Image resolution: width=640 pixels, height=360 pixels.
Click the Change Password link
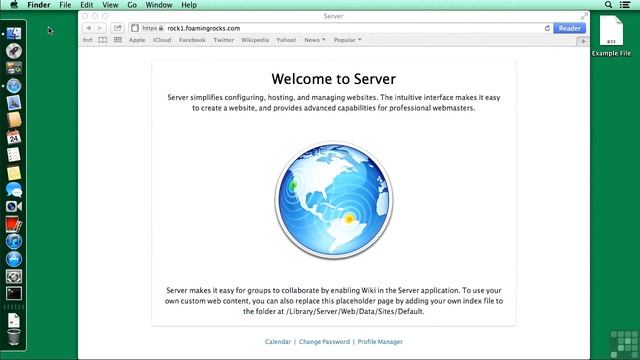[x=324, y=342]
